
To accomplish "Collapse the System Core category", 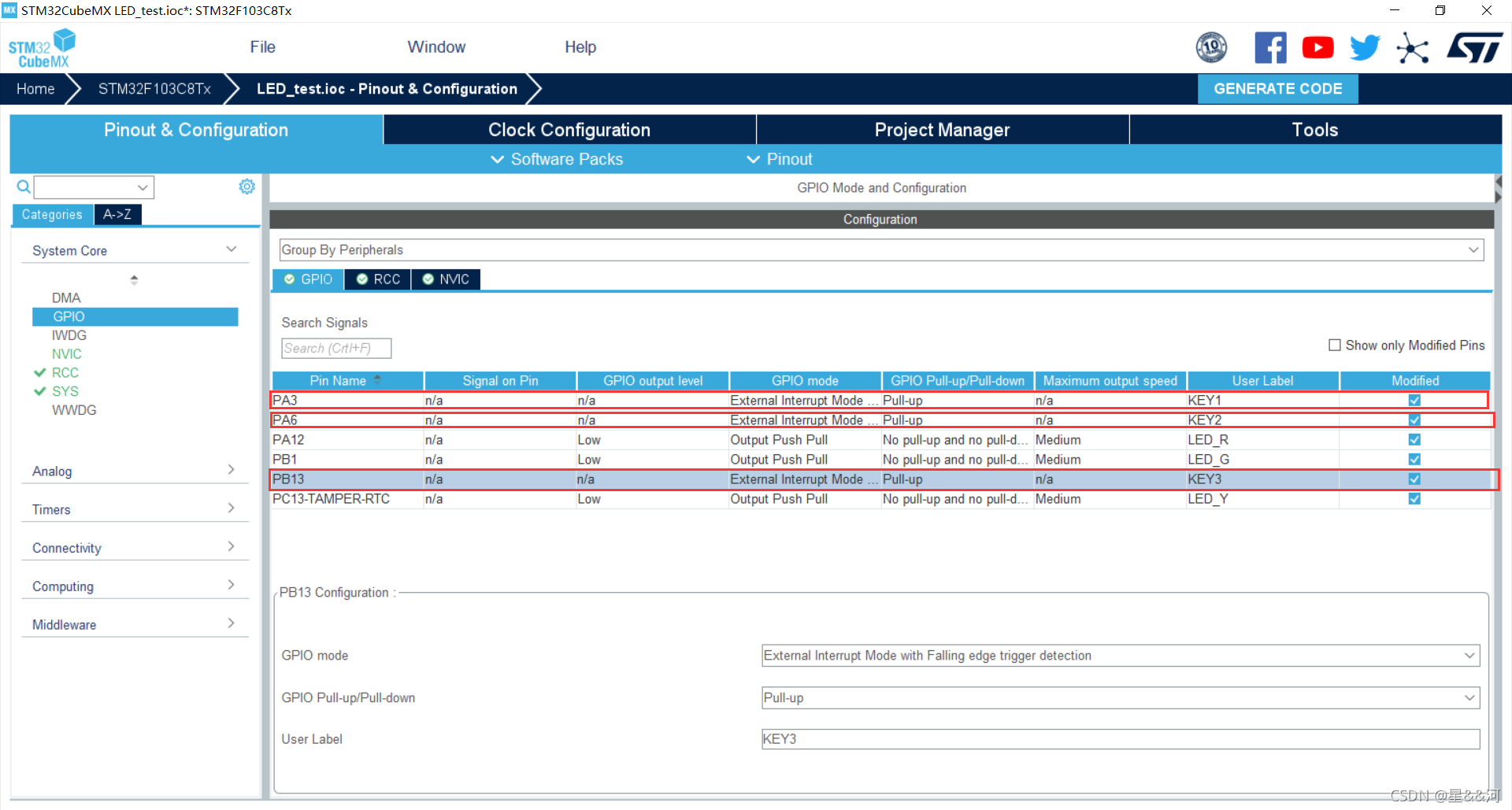I will (231, 250).
